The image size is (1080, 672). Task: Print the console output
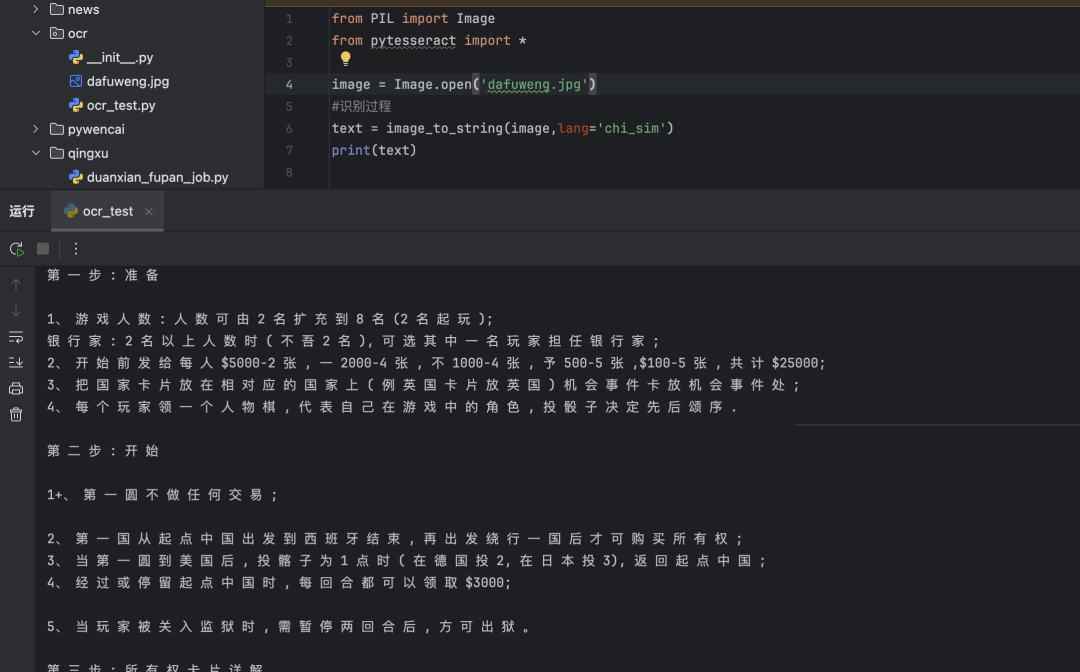(x=16, y=388)
